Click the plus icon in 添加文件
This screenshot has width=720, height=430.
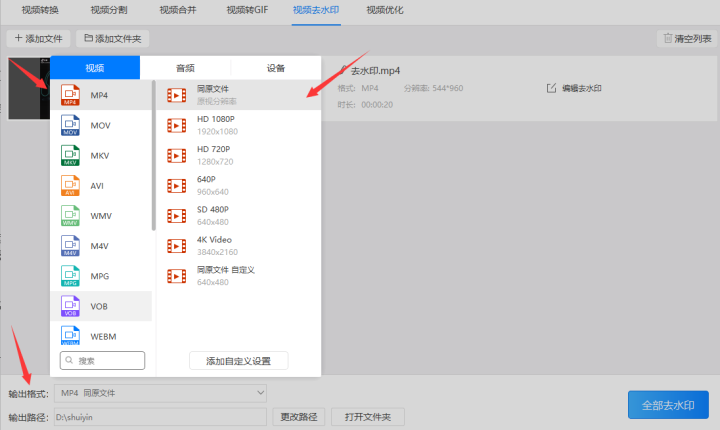[x=18, y=38]
